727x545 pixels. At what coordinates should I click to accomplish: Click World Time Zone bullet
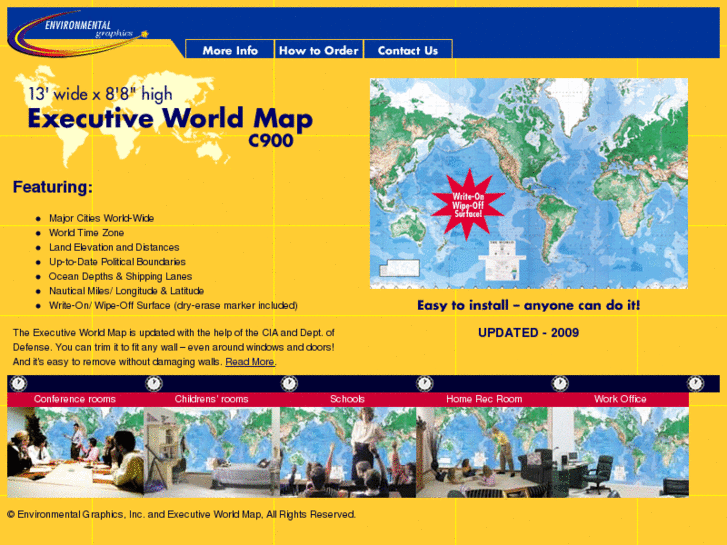86,233
